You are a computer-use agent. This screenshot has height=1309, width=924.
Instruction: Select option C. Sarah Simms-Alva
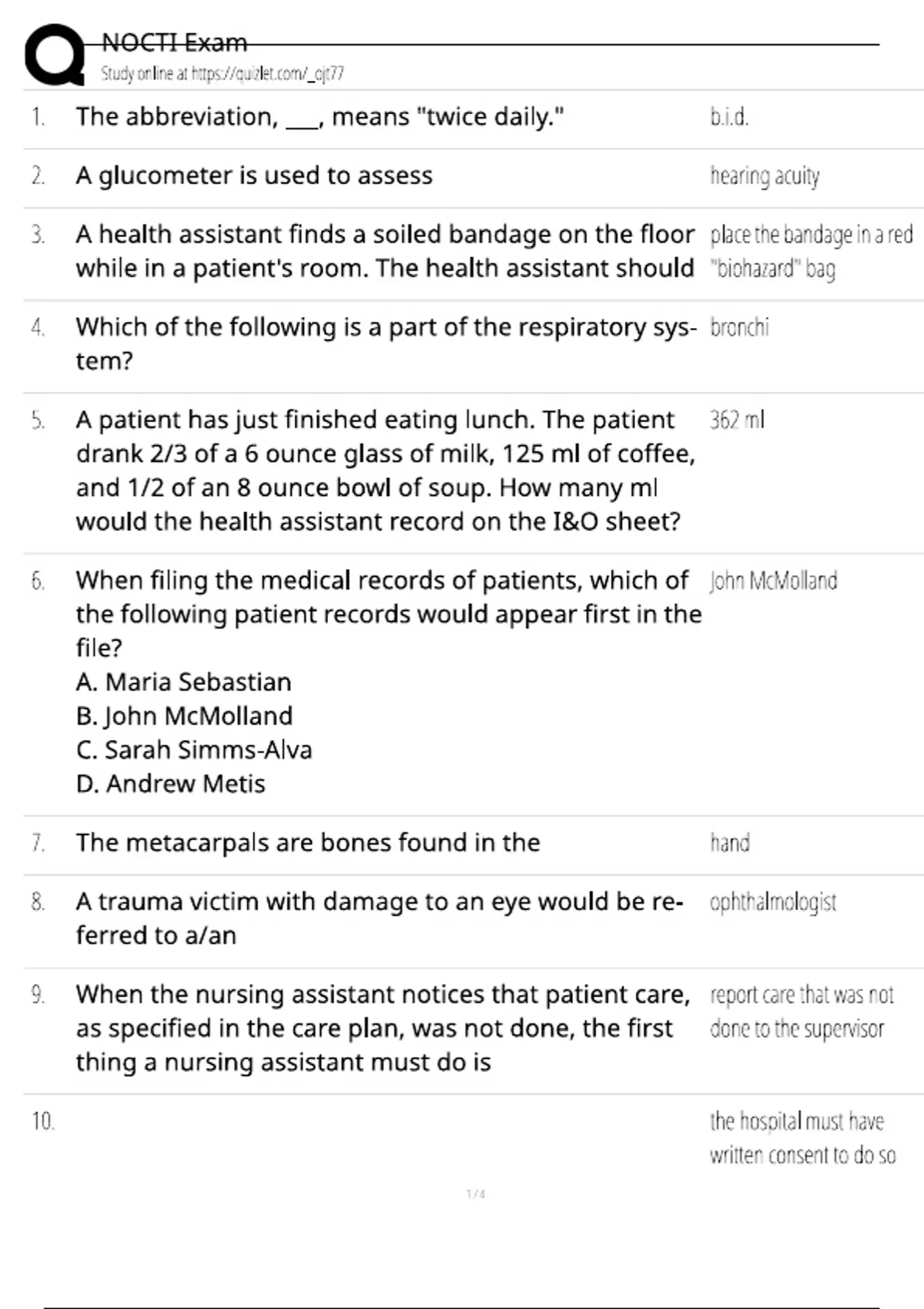(194, 750)
